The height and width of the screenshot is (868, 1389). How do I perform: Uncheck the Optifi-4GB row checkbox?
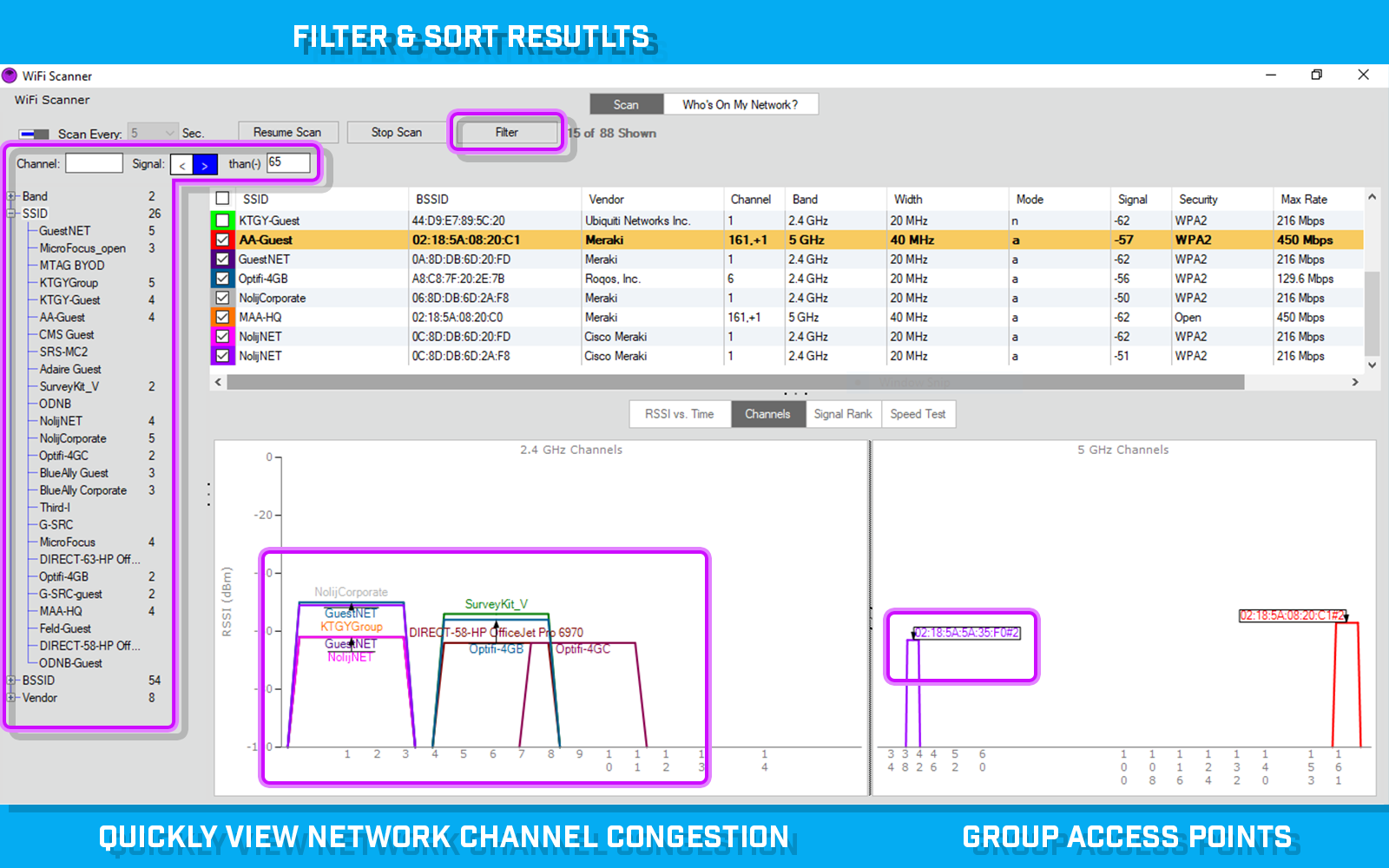[x=222, y=279]
